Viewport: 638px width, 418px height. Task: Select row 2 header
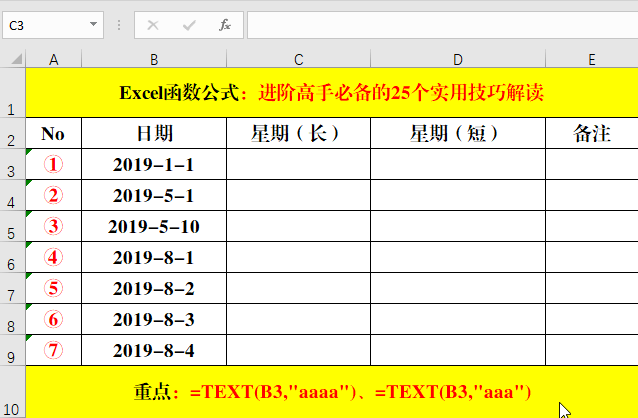[x=12, y=133]
